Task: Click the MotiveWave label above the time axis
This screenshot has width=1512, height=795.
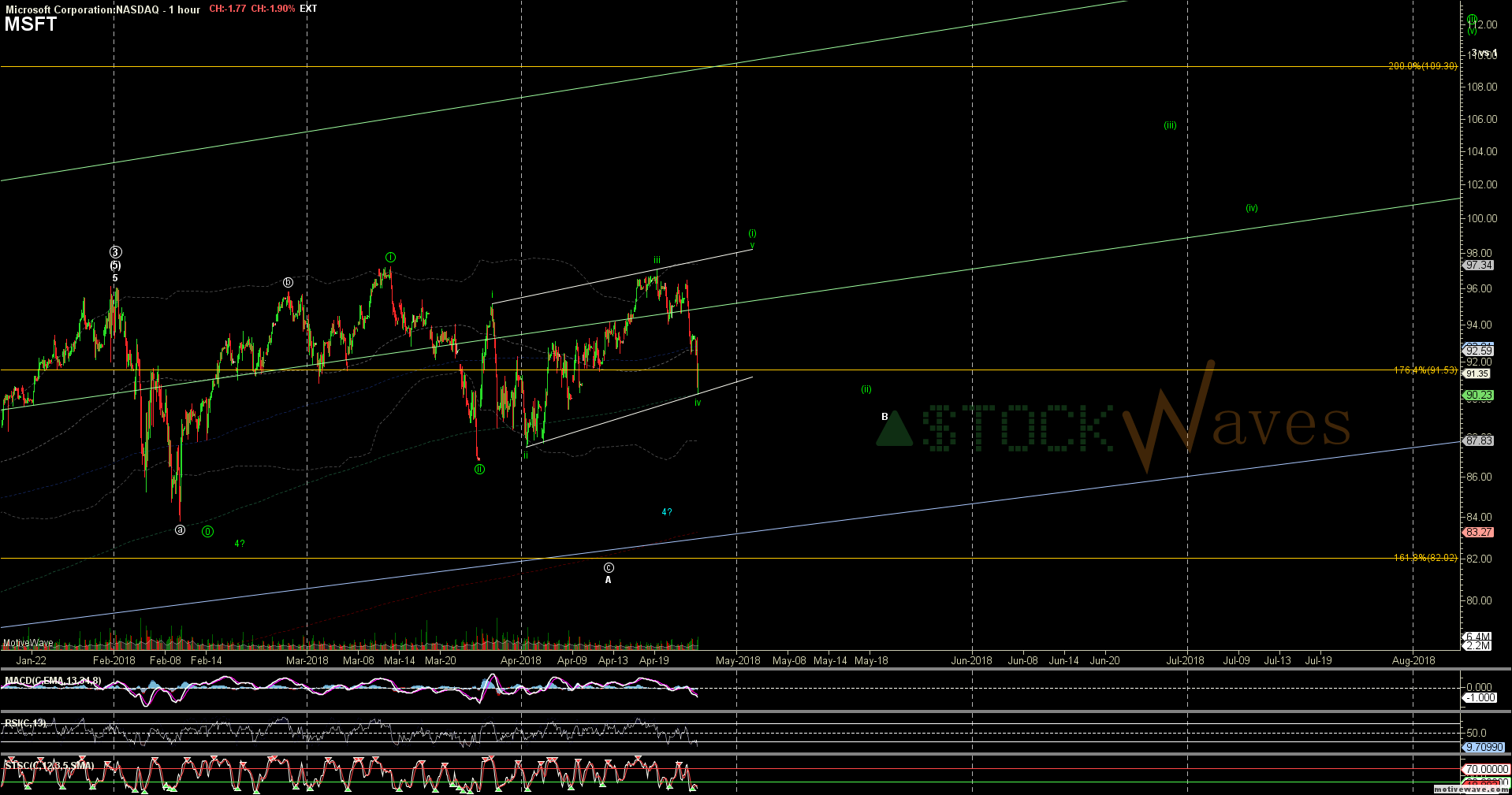Action: 28,643
